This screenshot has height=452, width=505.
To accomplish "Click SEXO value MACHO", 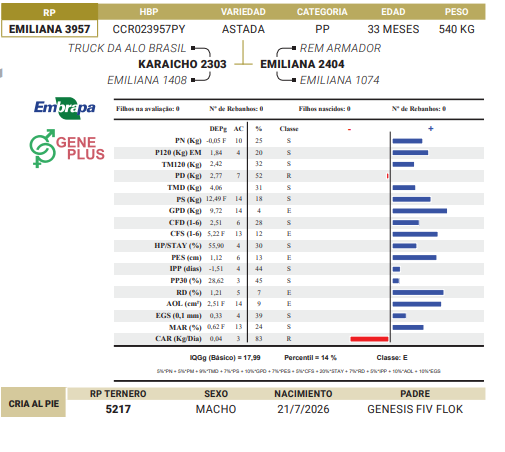I will (216, 409).
